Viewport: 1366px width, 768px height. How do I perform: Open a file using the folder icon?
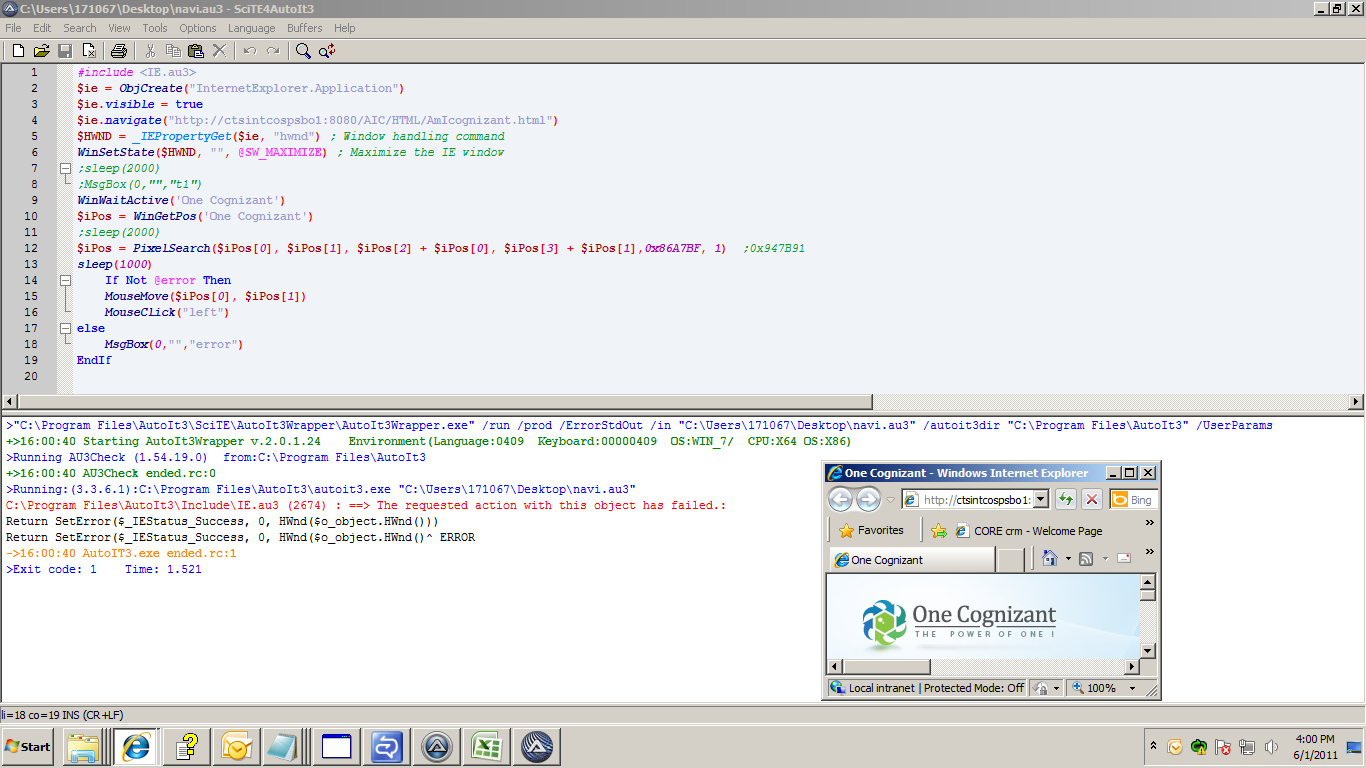click(41, 50)
